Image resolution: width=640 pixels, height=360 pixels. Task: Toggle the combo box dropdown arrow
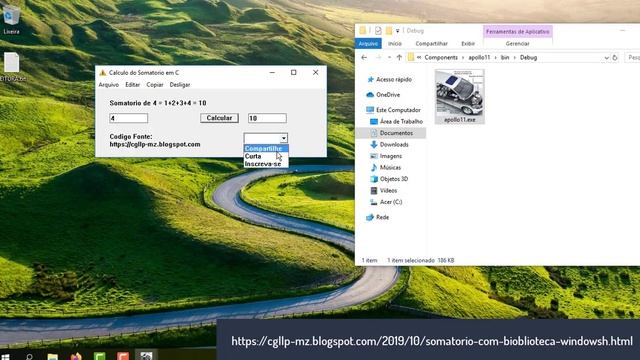coord(284,138)
